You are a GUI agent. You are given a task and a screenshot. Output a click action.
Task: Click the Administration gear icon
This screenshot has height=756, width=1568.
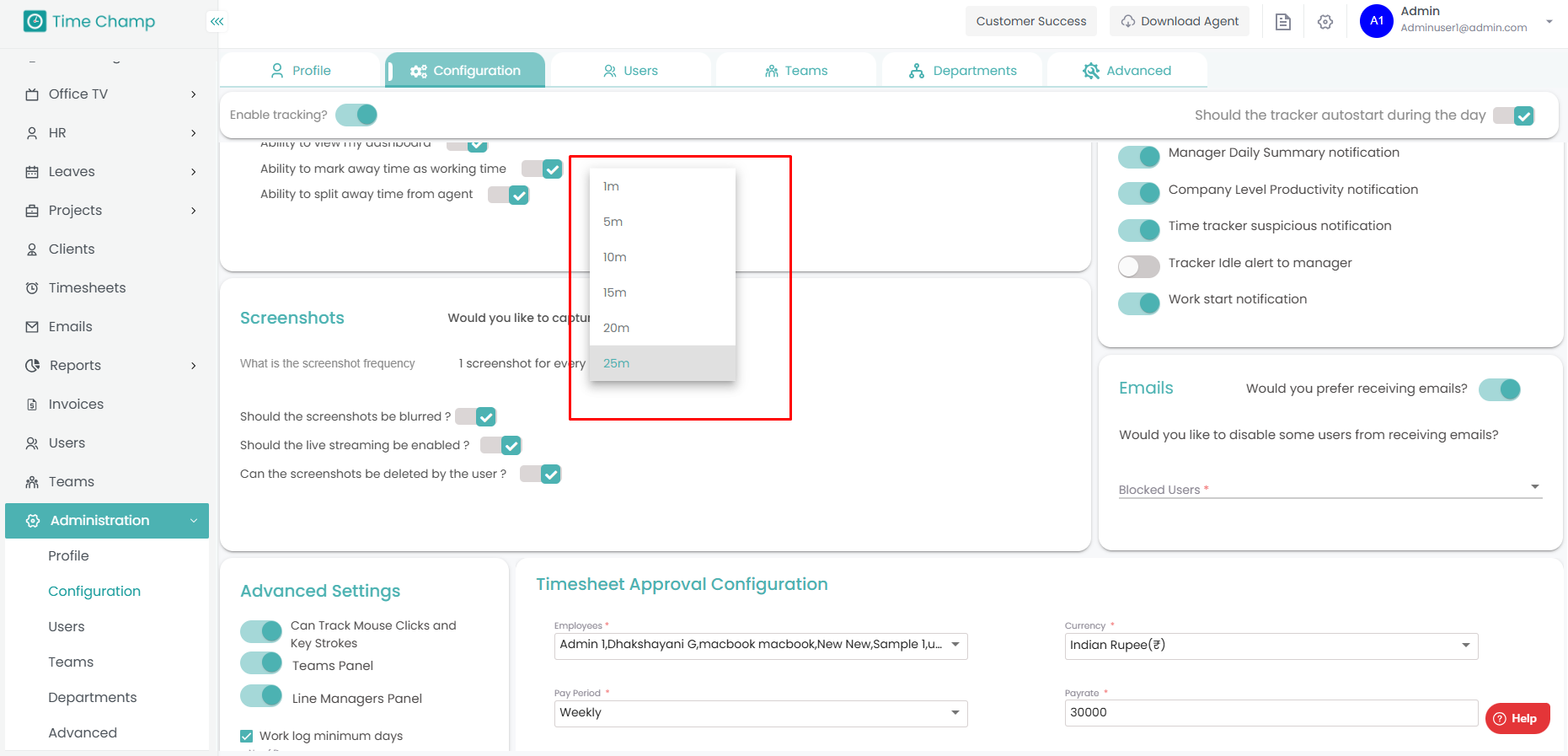click(33, 521)
